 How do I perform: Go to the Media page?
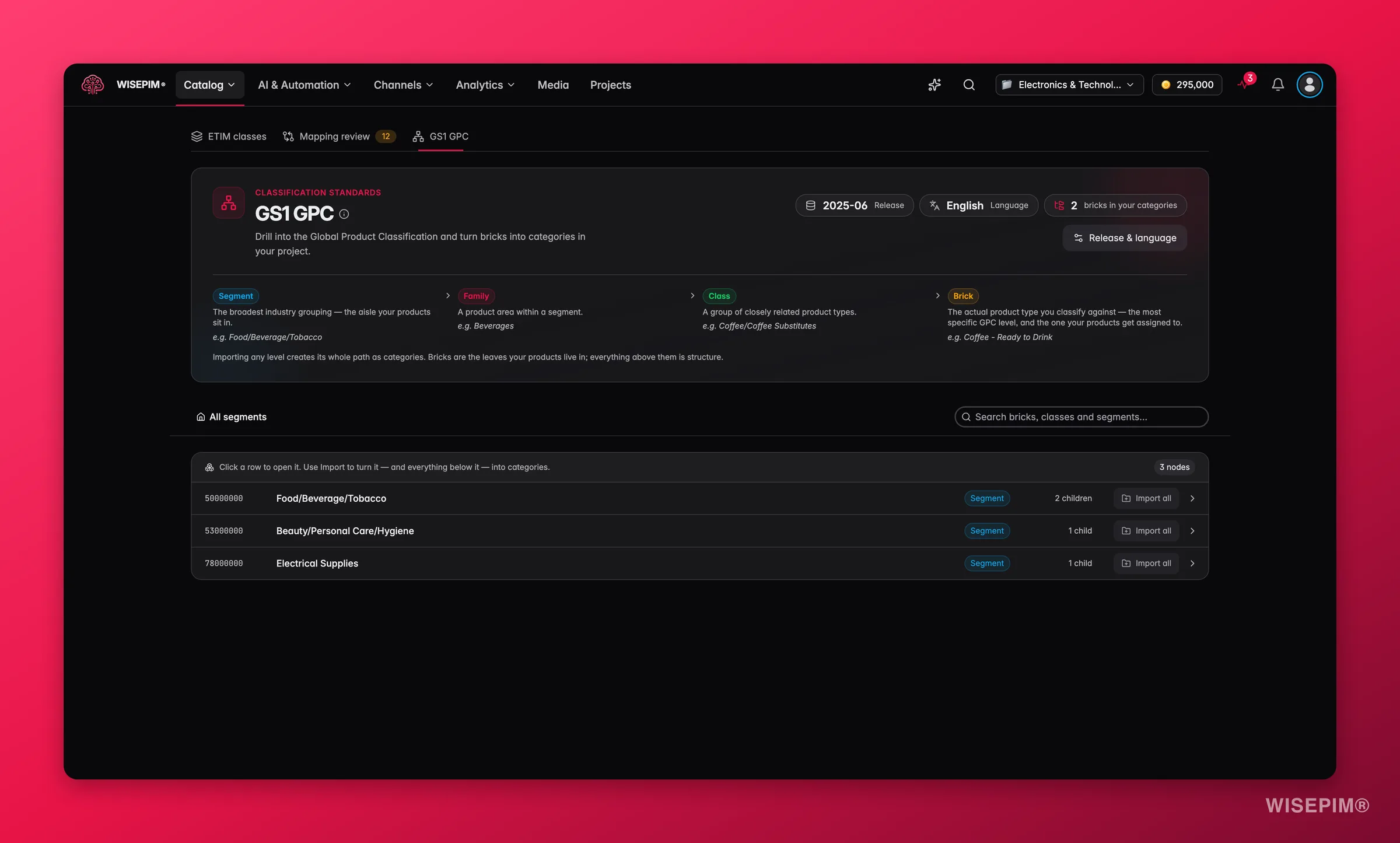(x=553, y=85)
